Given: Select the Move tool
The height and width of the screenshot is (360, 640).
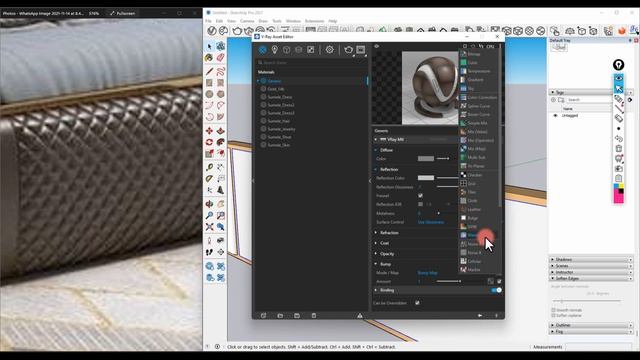Looking at the screenshot, I should click(x=209, y=131).
